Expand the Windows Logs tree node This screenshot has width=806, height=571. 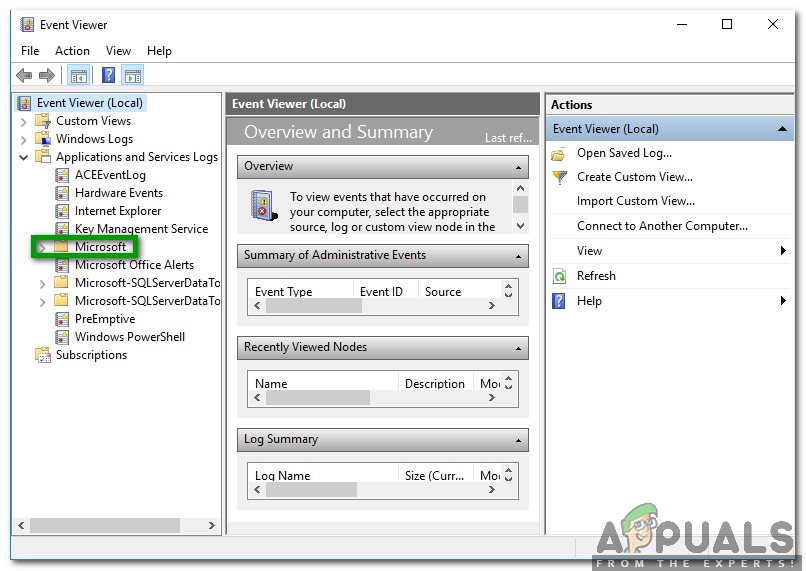click(24, 140)
